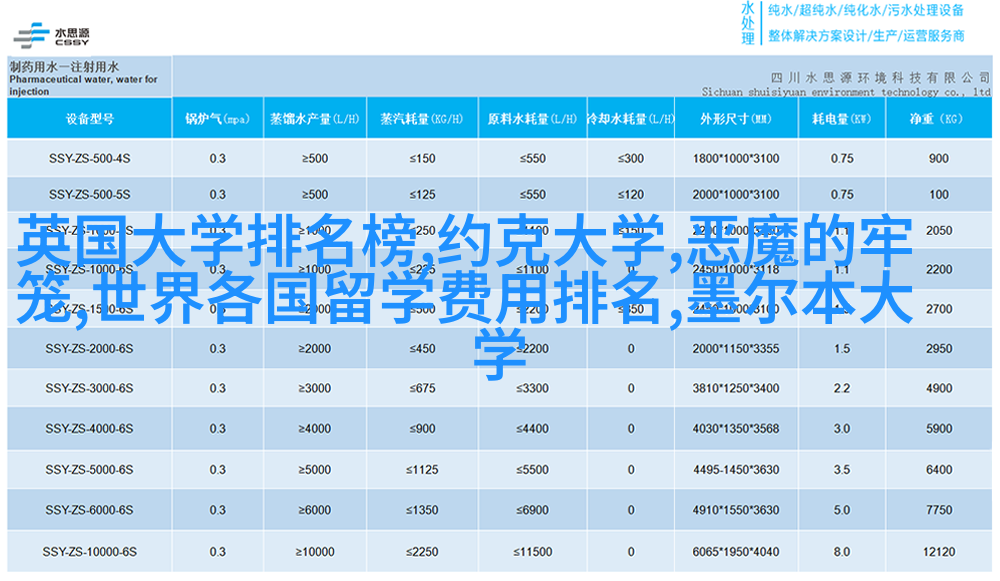Image resolution: width=1000 pixels, height=581 pixels.
Task: Click the dimension cell 4495-1450*3630
Action: click(x=736, y=470)
